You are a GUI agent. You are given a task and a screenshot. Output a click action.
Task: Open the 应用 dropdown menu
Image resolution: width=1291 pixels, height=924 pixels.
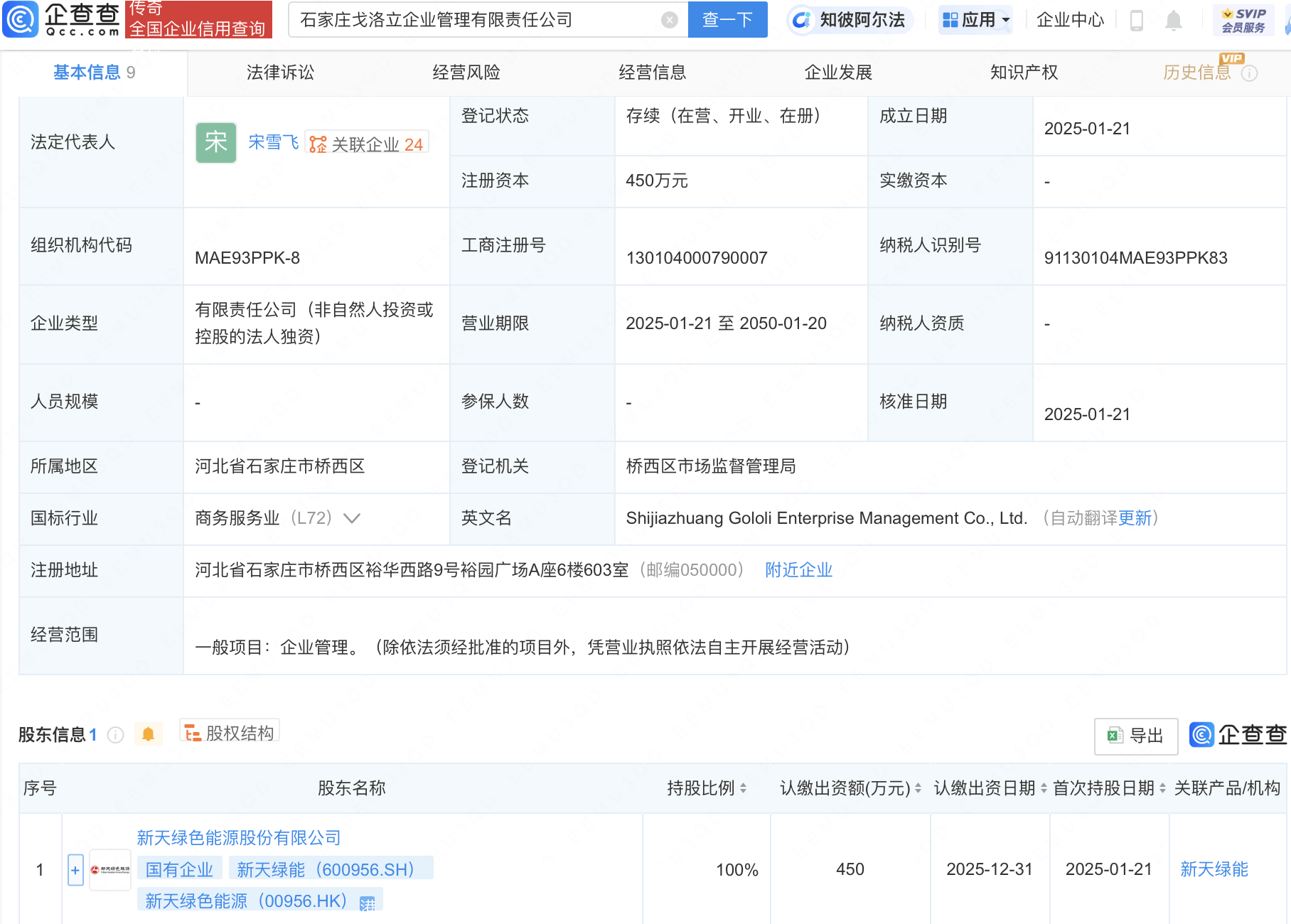975,20
